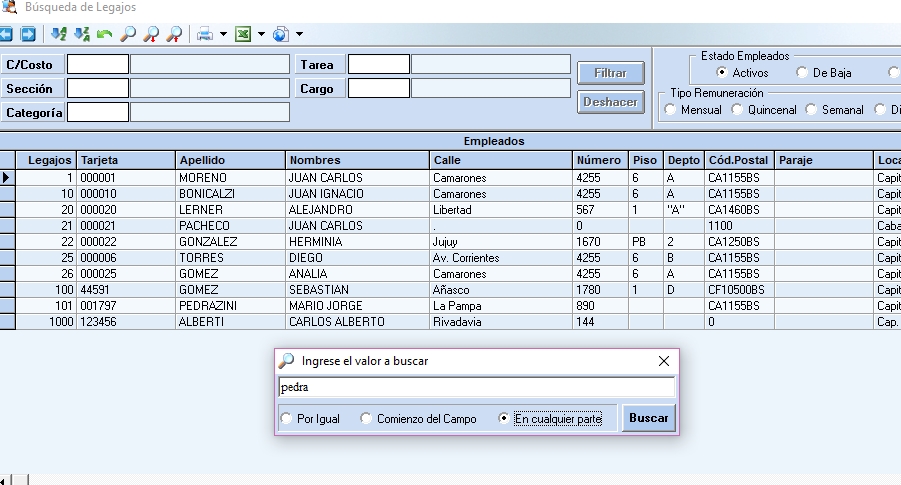This screenshot has height=485, width=901.
Task: Sort descending Z to A
Action: tap(82, 34)
